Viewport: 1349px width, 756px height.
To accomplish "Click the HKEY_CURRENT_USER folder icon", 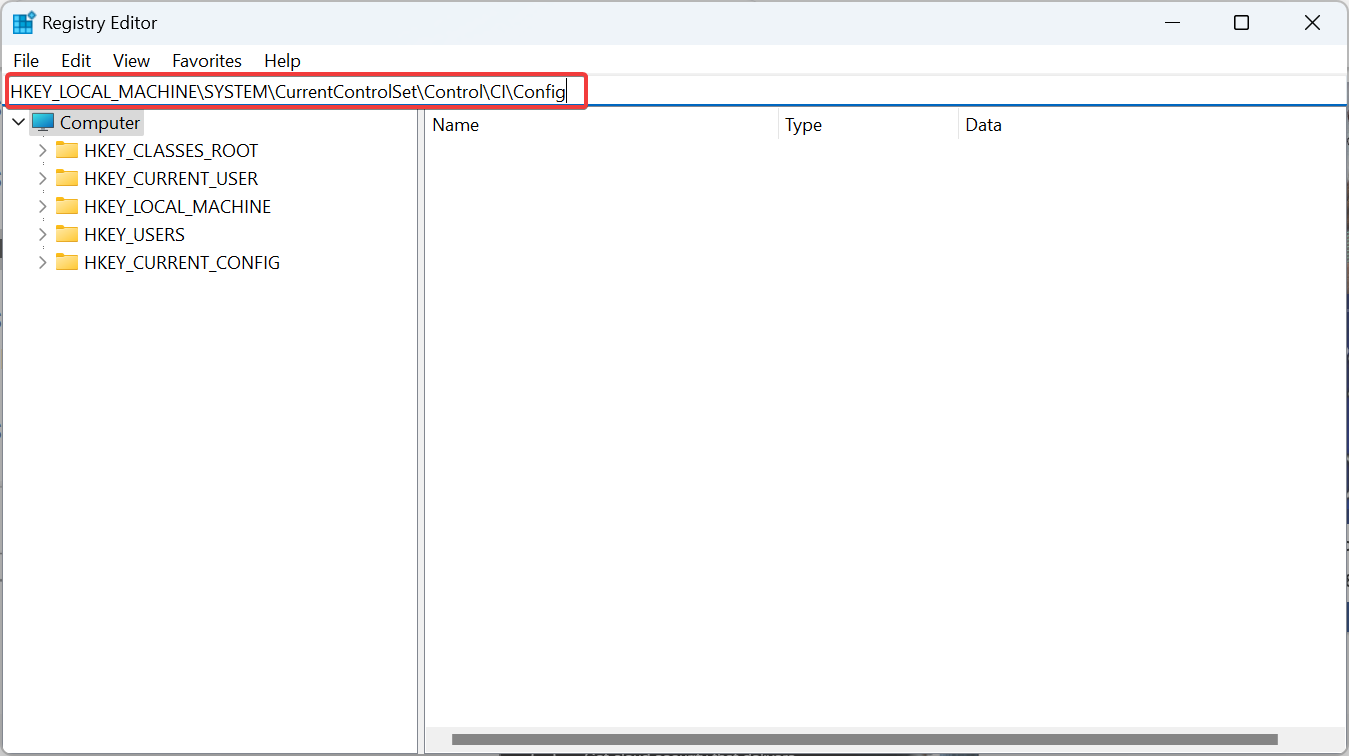I will coord(67,179).
